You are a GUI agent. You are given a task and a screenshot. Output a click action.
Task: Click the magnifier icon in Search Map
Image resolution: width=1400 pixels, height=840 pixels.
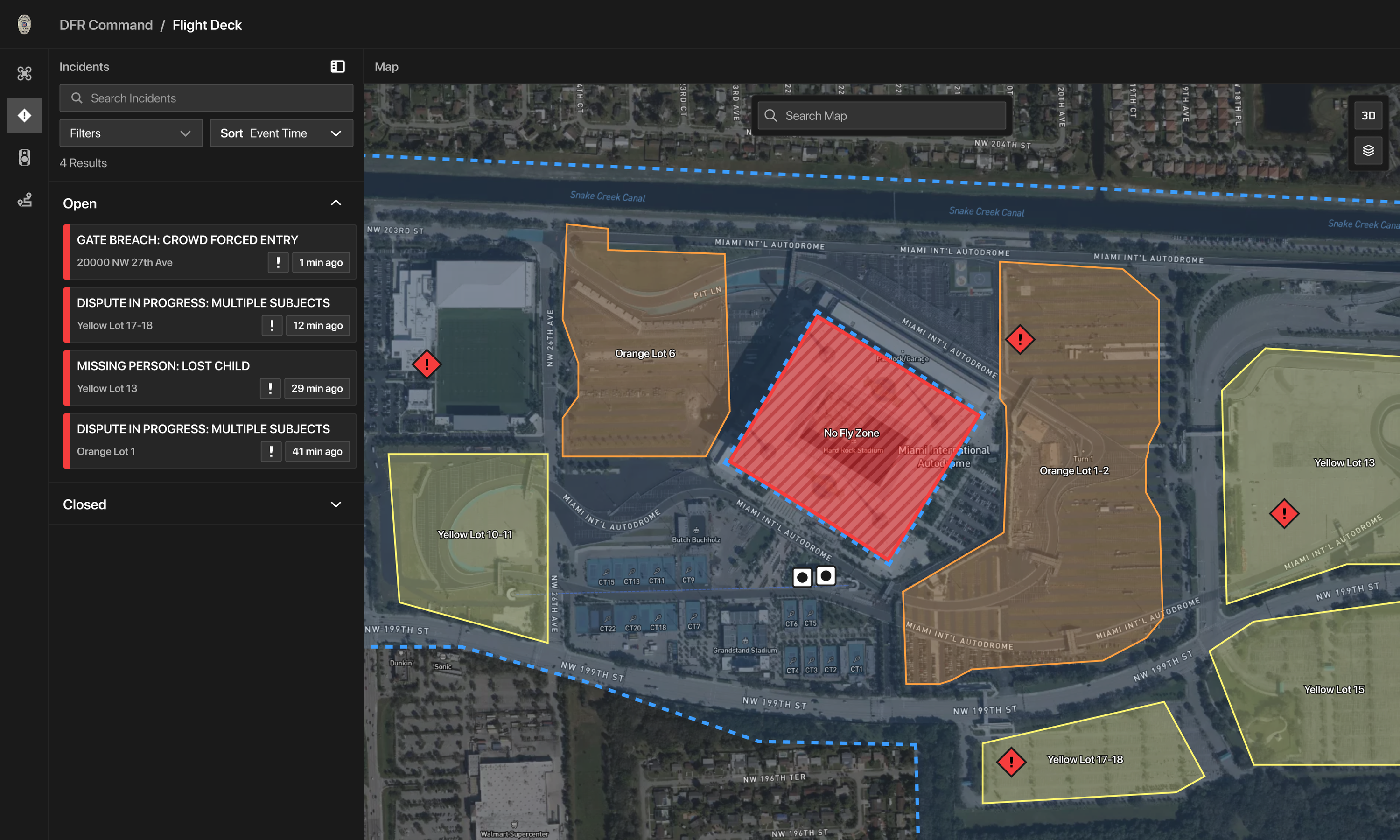(771, 116)
